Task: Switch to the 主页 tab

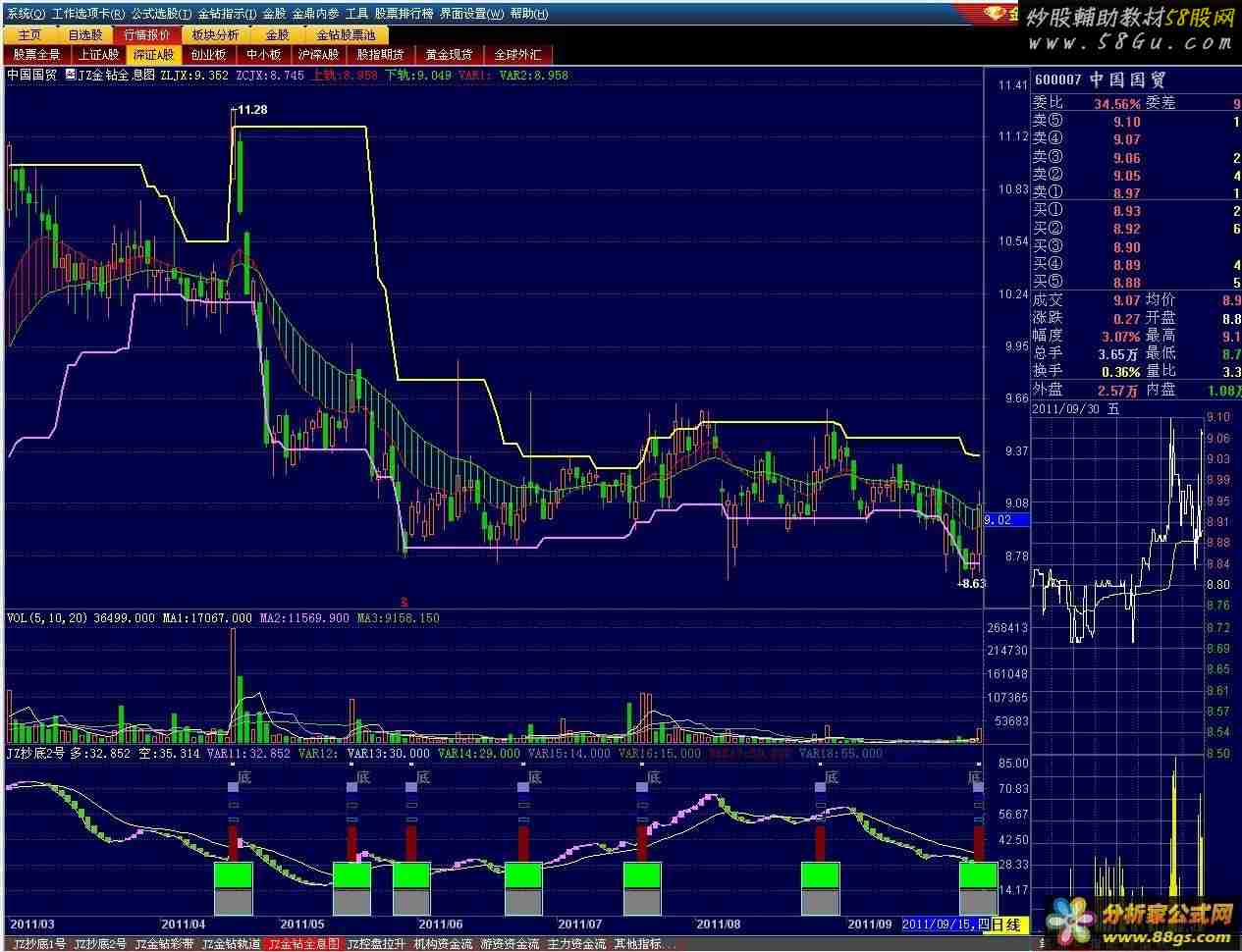Action: click(x=30, y=34)
